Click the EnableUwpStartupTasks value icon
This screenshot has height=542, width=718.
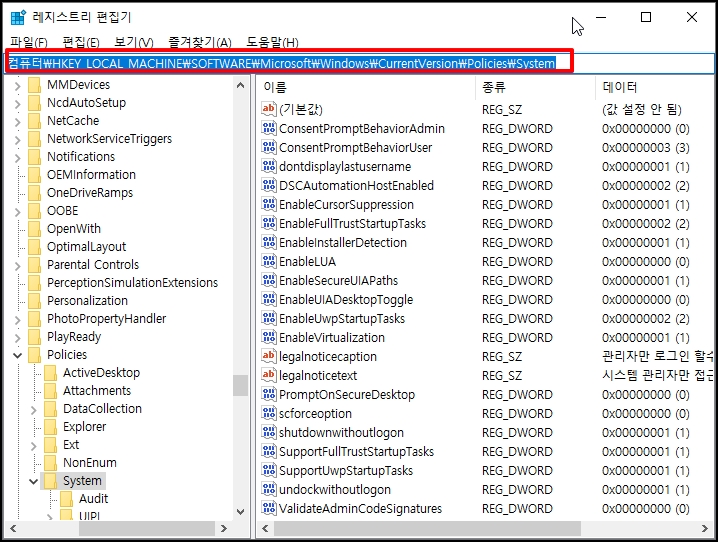click(x=269, y=318)
